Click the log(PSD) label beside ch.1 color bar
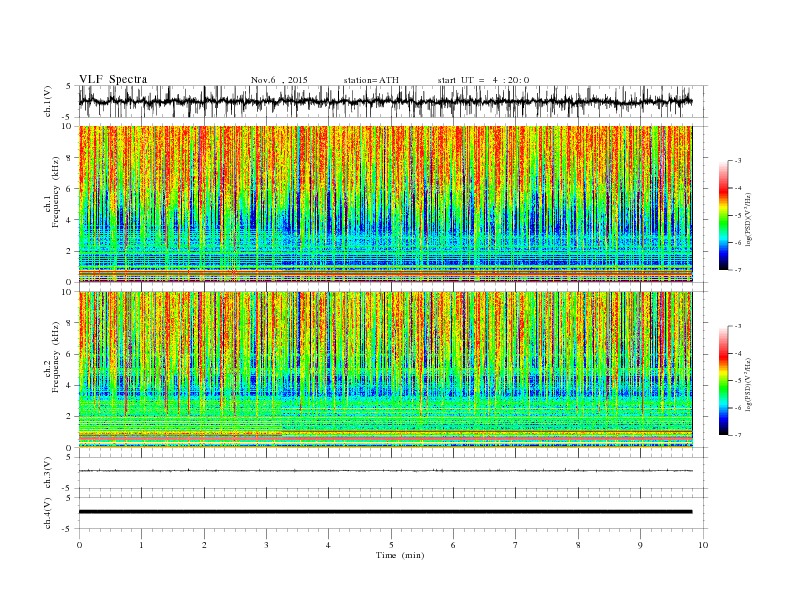The image size is (792, 612). 748,220
